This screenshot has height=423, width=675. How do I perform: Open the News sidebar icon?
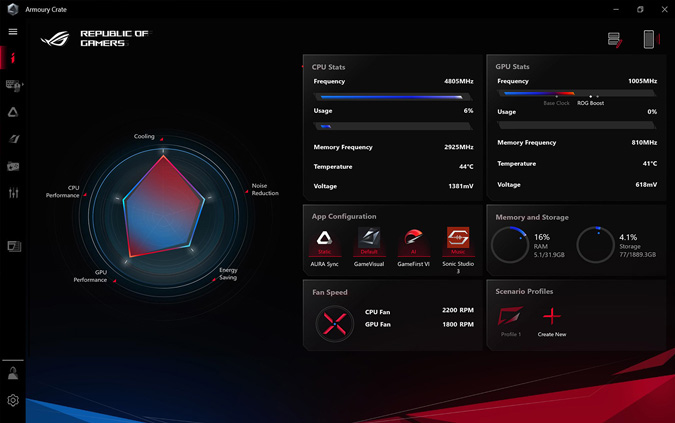coord(14,247)
